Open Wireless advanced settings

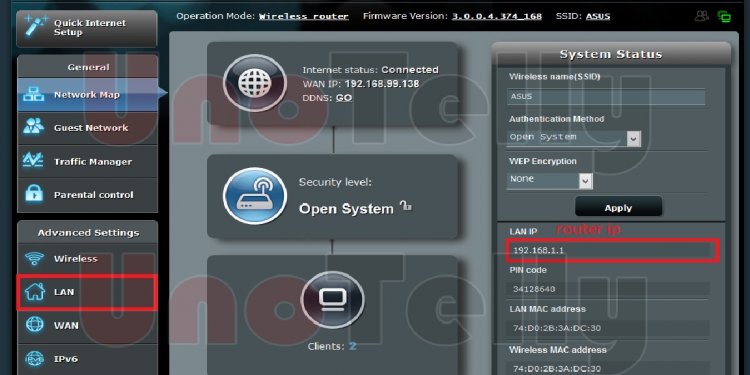88,259
